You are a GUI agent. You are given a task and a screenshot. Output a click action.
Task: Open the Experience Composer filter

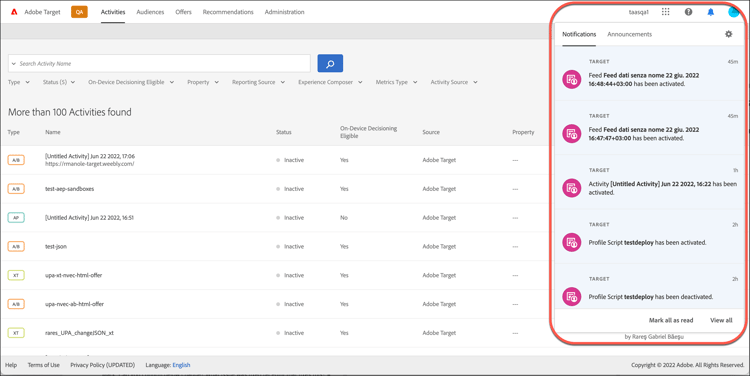[330, 82]
